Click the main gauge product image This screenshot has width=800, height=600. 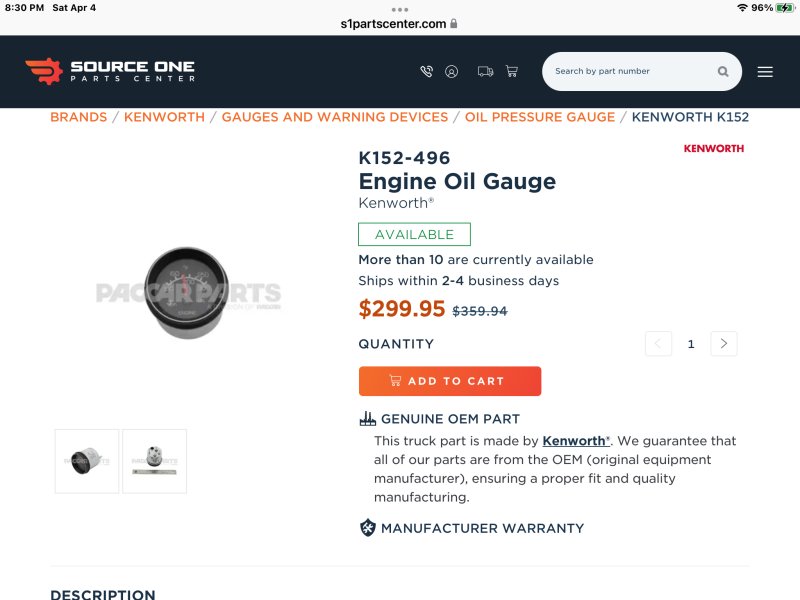click(x=188, y=293)
